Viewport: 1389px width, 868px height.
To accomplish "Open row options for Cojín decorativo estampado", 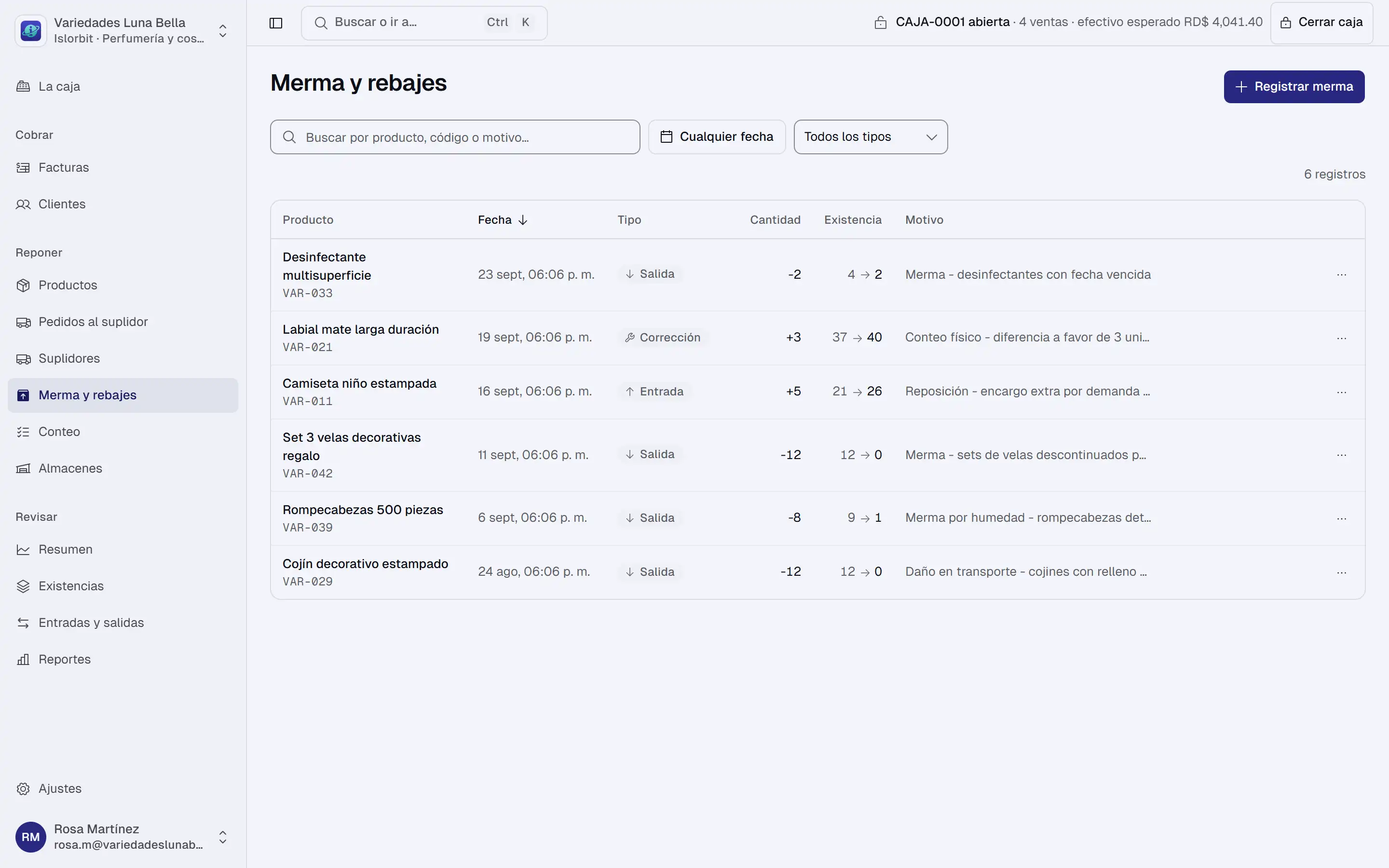I will click(1341, 572).
